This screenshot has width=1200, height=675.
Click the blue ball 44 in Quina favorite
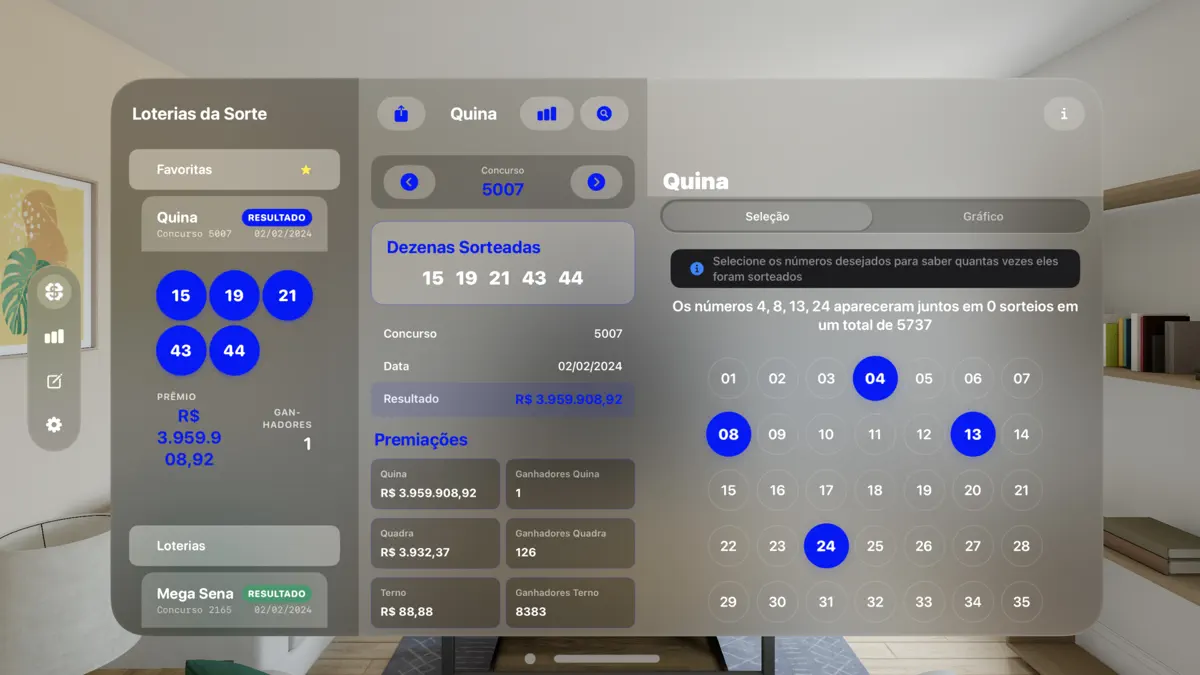[x=234, y=351]
